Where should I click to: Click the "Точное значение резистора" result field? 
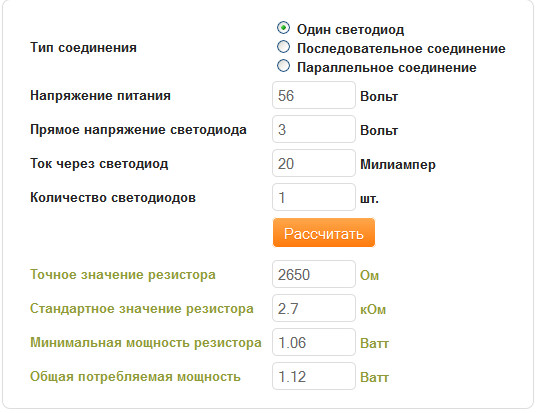314,274
